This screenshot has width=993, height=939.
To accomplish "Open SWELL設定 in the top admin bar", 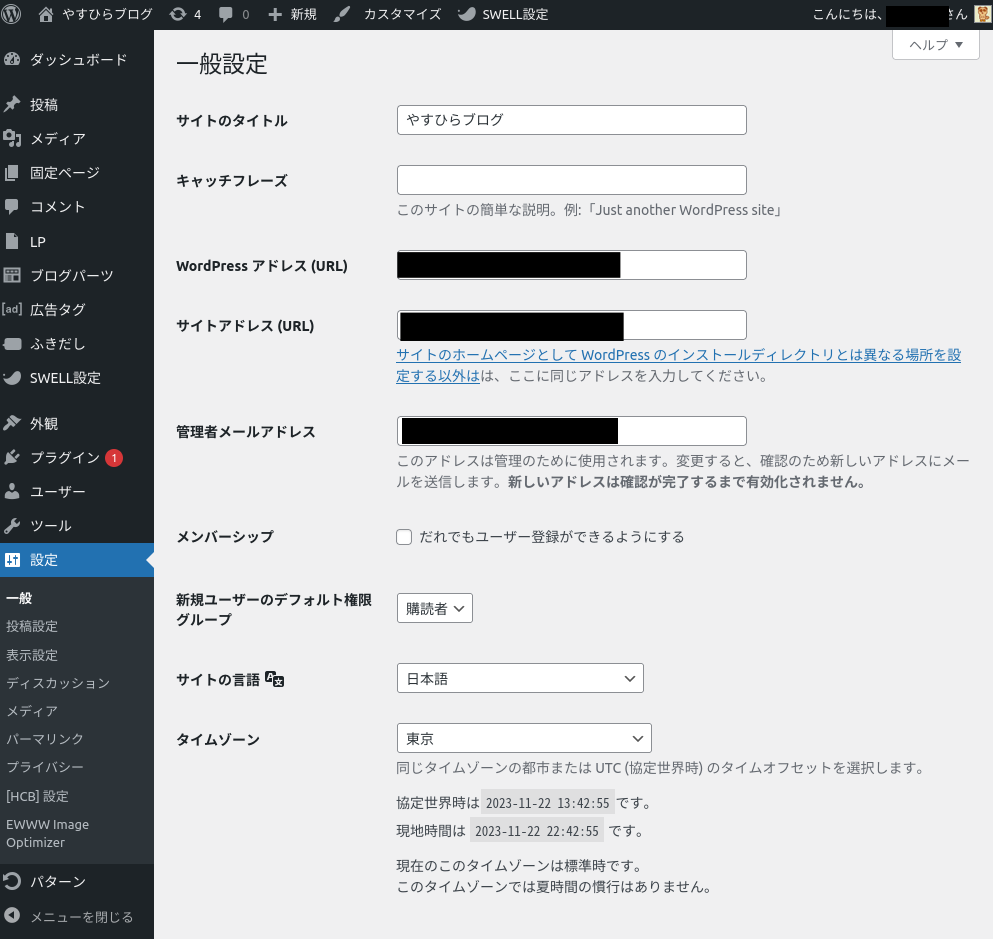I will tap(502, 15).
